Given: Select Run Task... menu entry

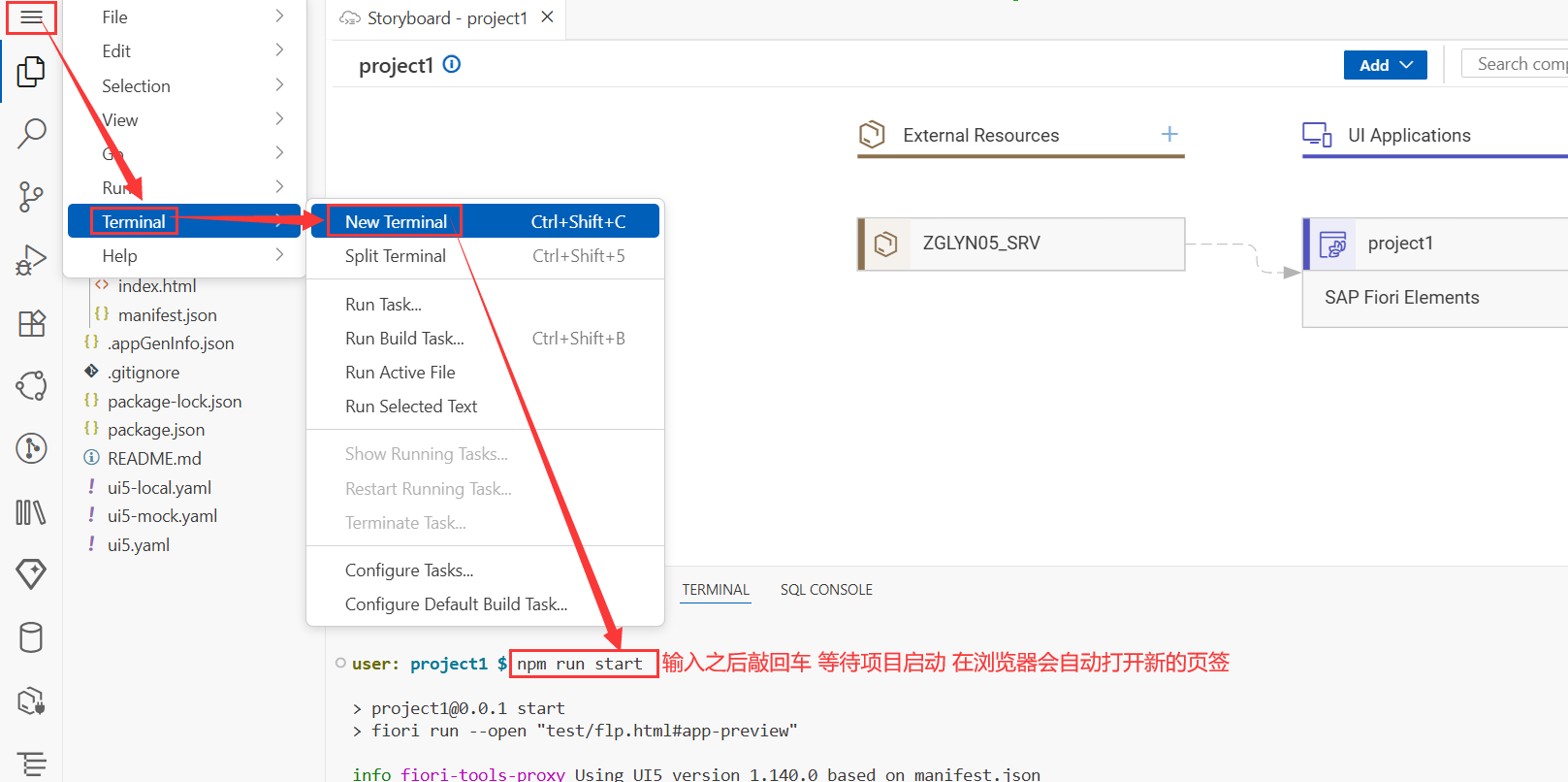Looking at the screenshot, I should [x=485, y=304].
